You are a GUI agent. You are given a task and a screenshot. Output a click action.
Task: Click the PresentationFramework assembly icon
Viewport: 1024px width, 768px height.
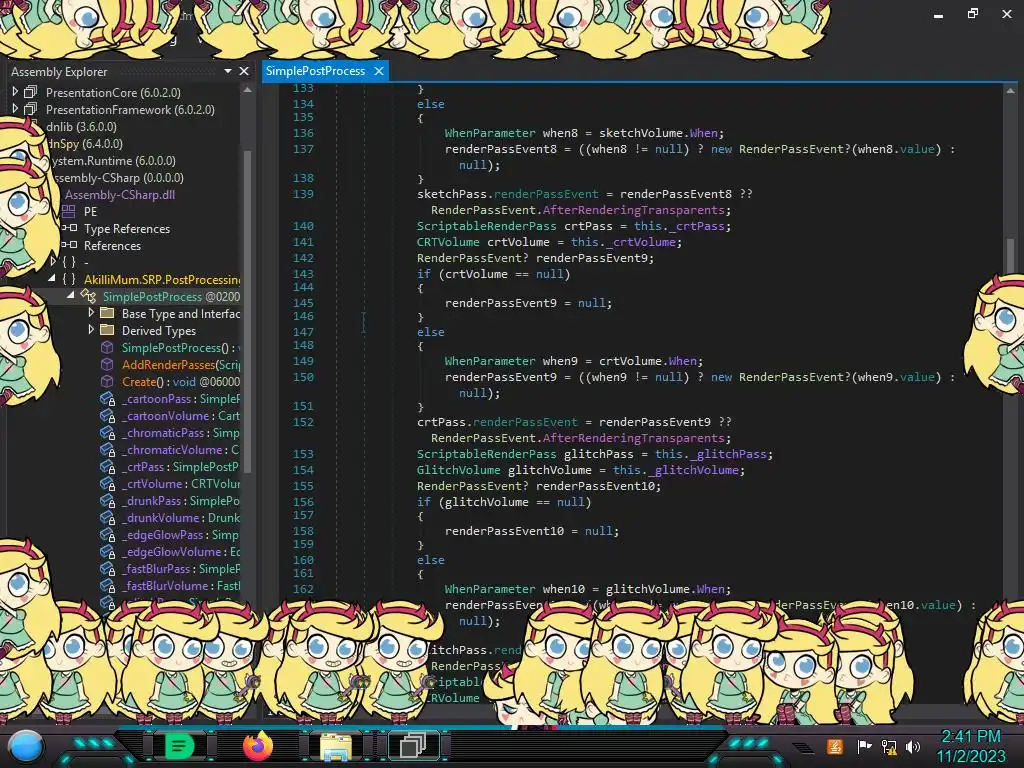[x=31, y=109]
